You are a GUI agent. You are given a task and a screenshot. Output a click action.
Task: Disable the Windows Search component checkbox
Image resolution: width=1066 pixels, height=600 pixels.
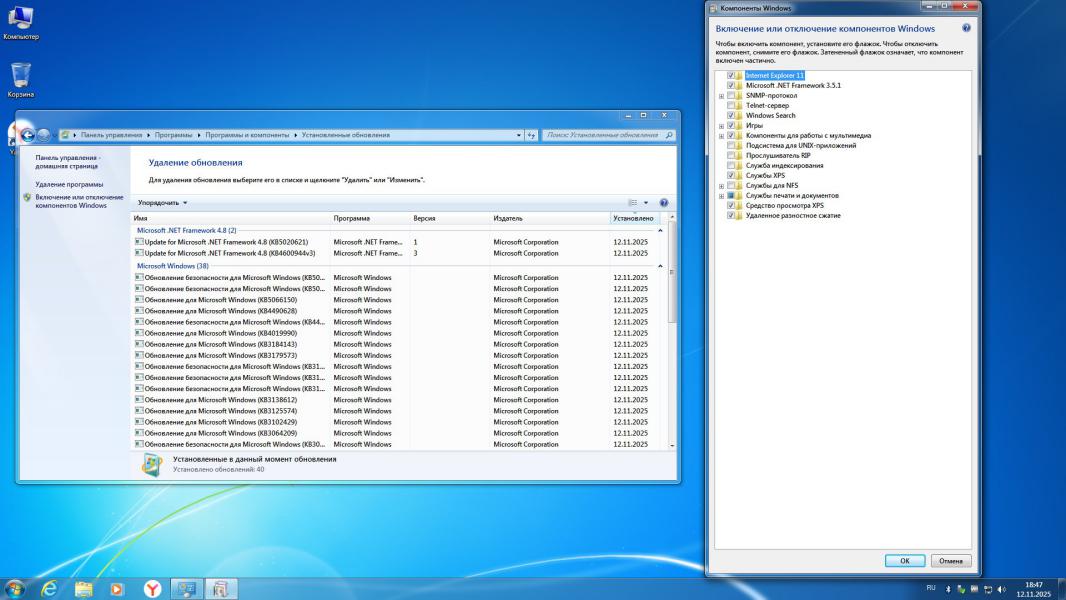(731, 116)
